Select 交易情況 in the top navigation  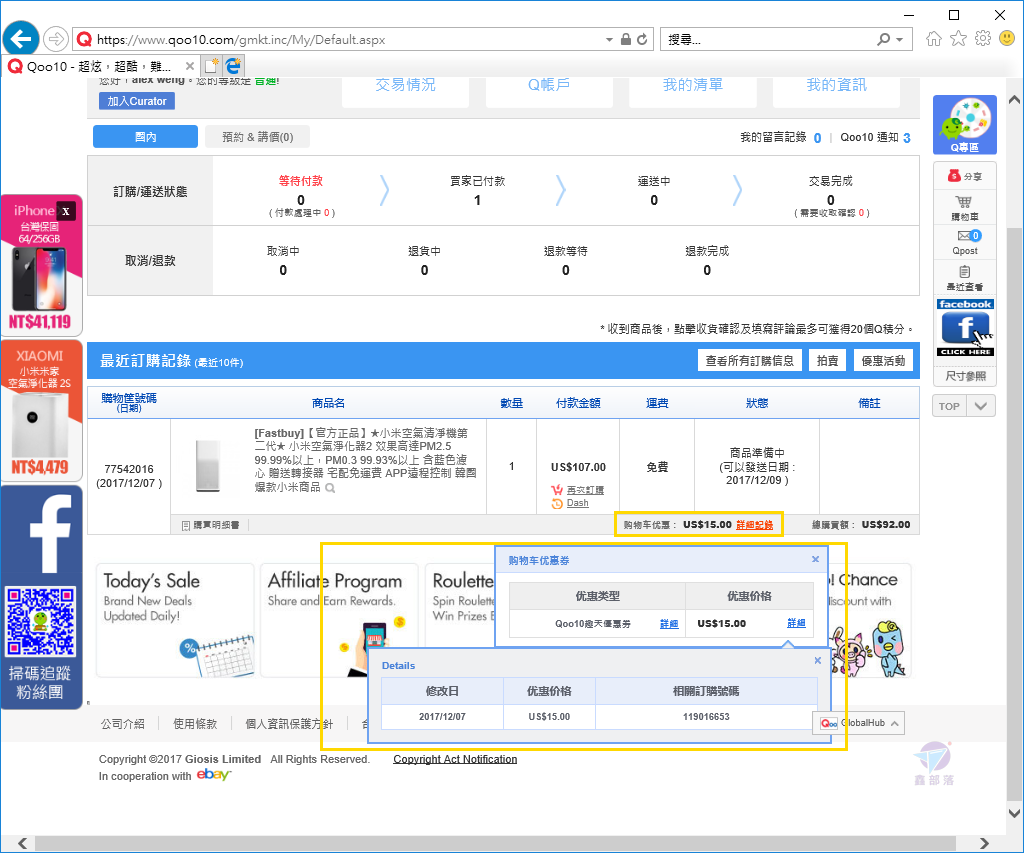tap(405, 84)
